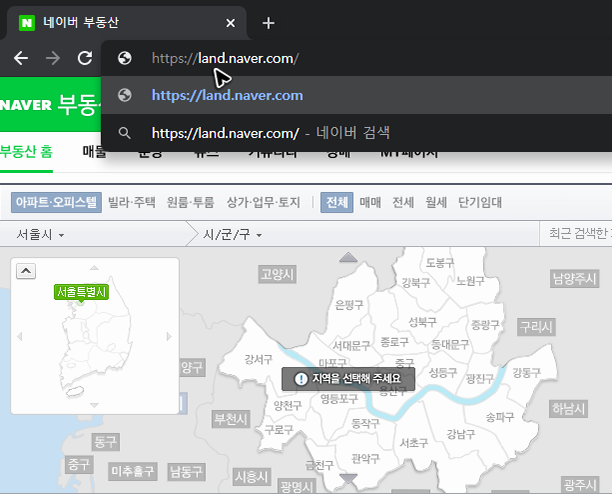The width and height of the screenshot is (612, 494).
Task: Choose 도봉구 district on the map
Action: pyautogui.click(x=440, y=263)
